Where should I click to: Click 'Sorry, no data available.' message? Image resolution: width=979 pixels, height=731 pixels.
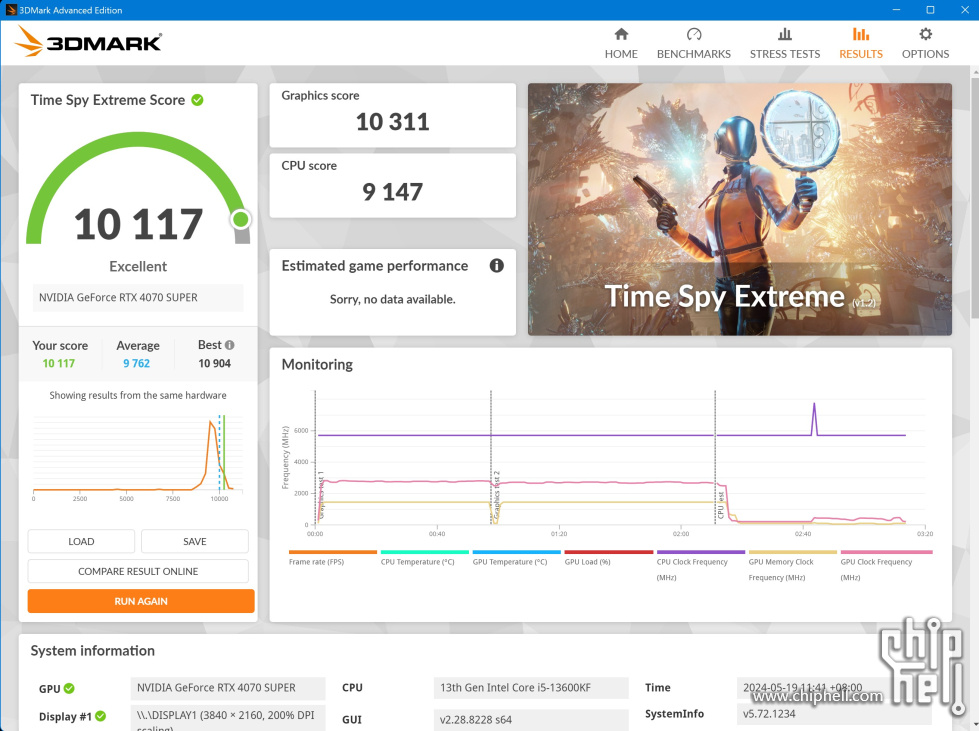pos(393,300)
